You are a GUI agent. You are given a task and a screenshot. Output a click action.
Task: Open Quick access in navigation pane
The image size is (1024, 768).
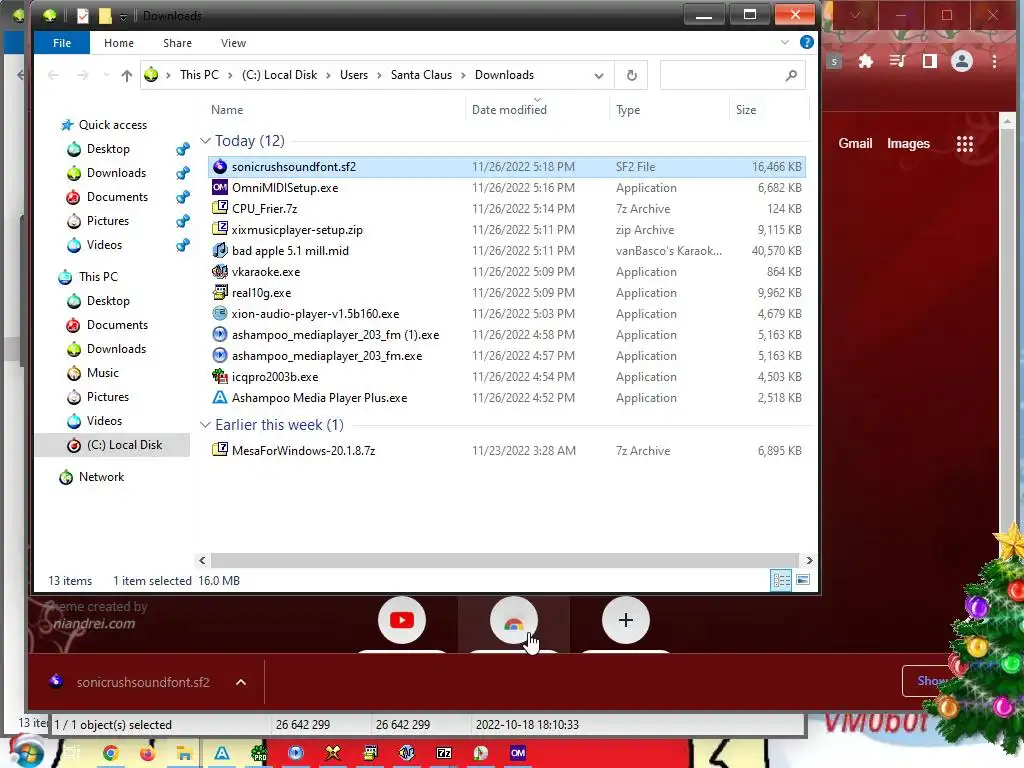coord(112,125)
